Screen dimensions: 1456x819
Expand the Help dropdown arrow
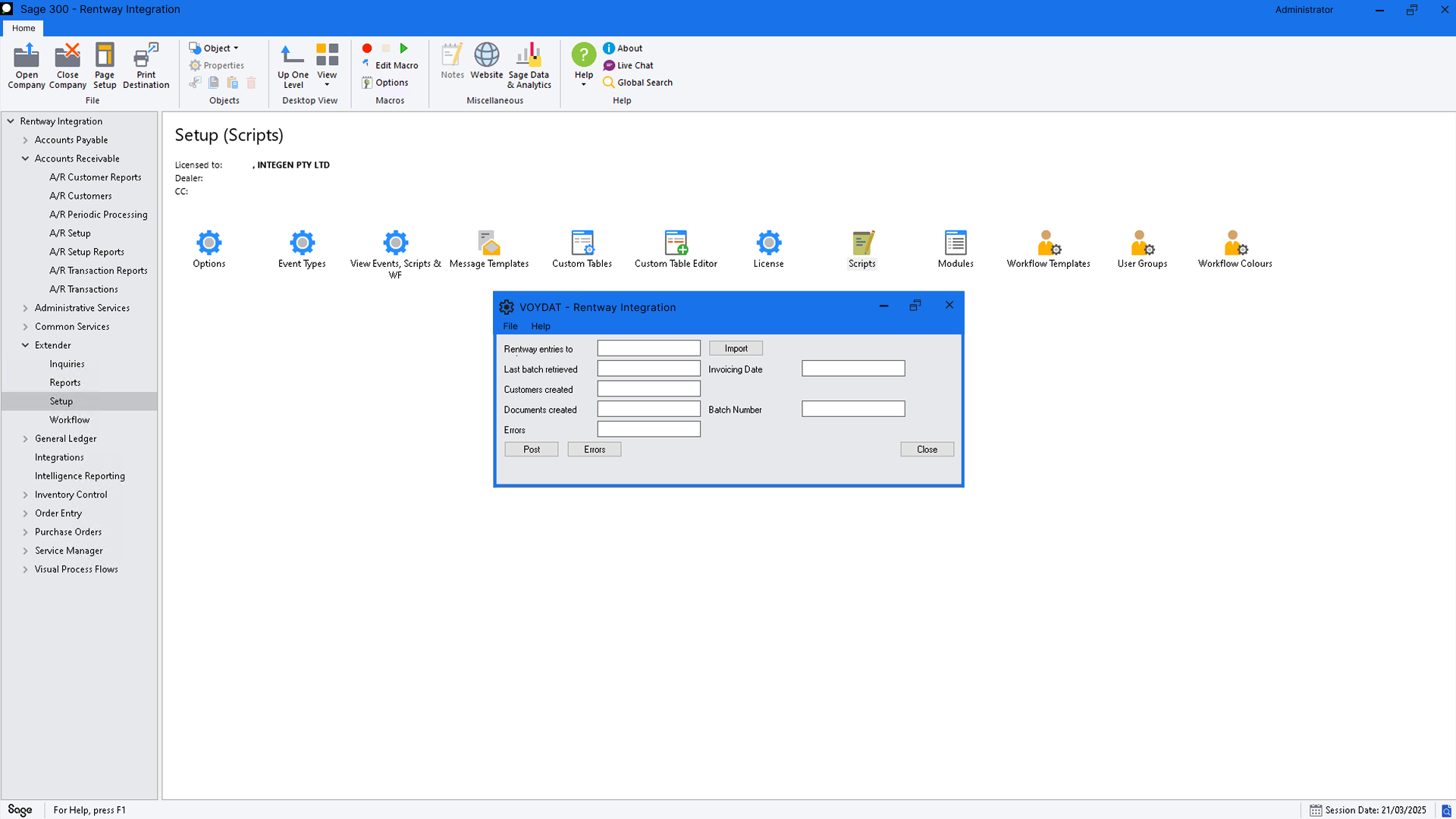583,84
